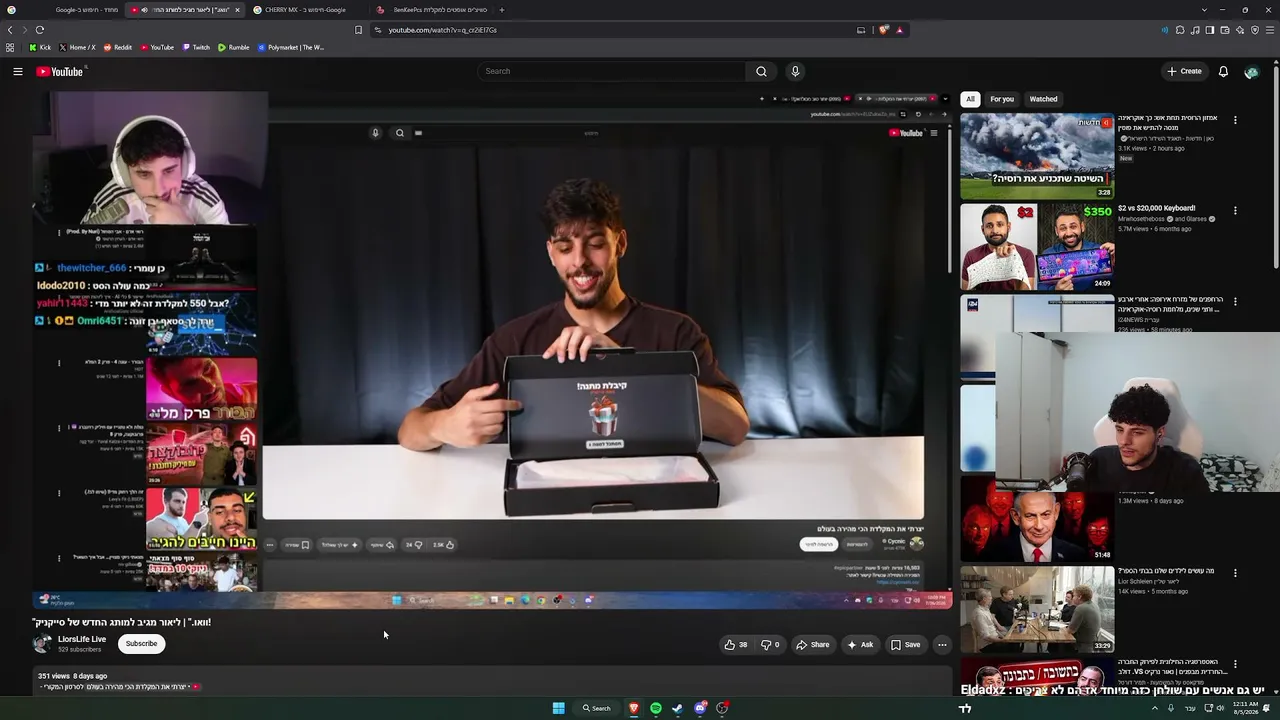Open Steam from the taskbar
1280x720 pixels.
coord(677,708)
